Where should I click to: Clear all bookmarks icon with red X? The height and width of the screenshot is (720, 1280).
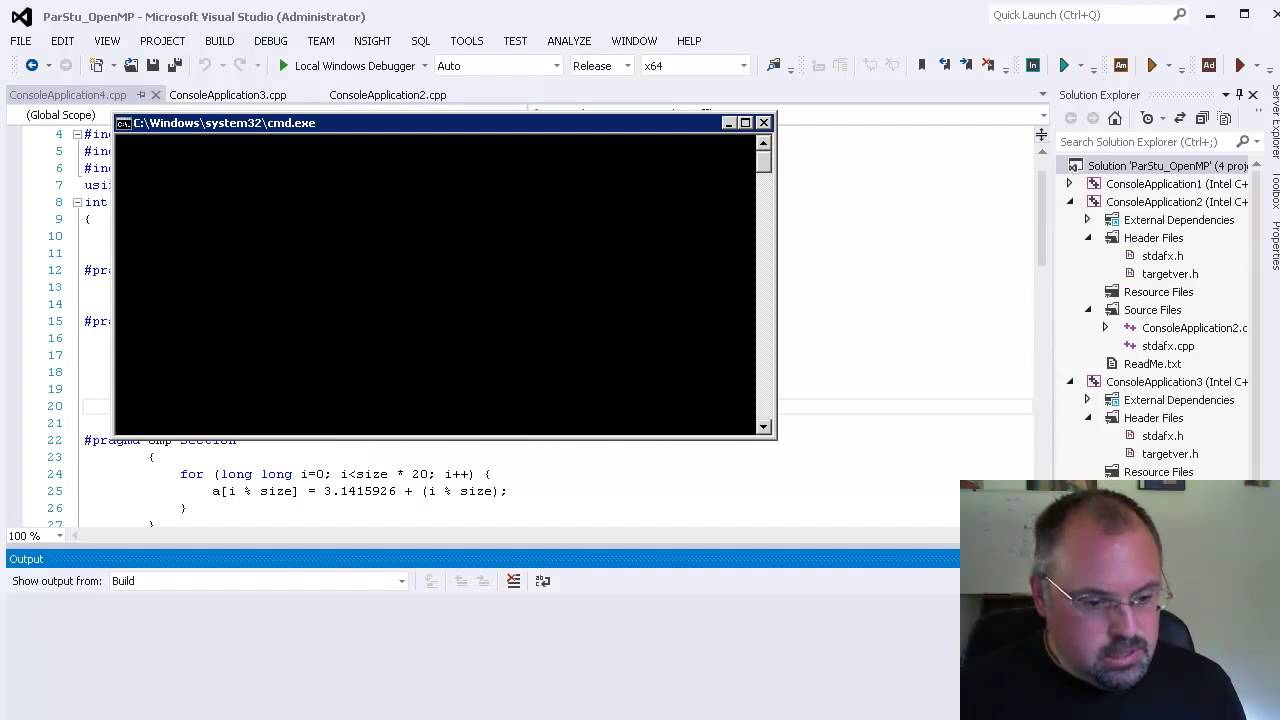pyautogui.click(x=988, y=65)
